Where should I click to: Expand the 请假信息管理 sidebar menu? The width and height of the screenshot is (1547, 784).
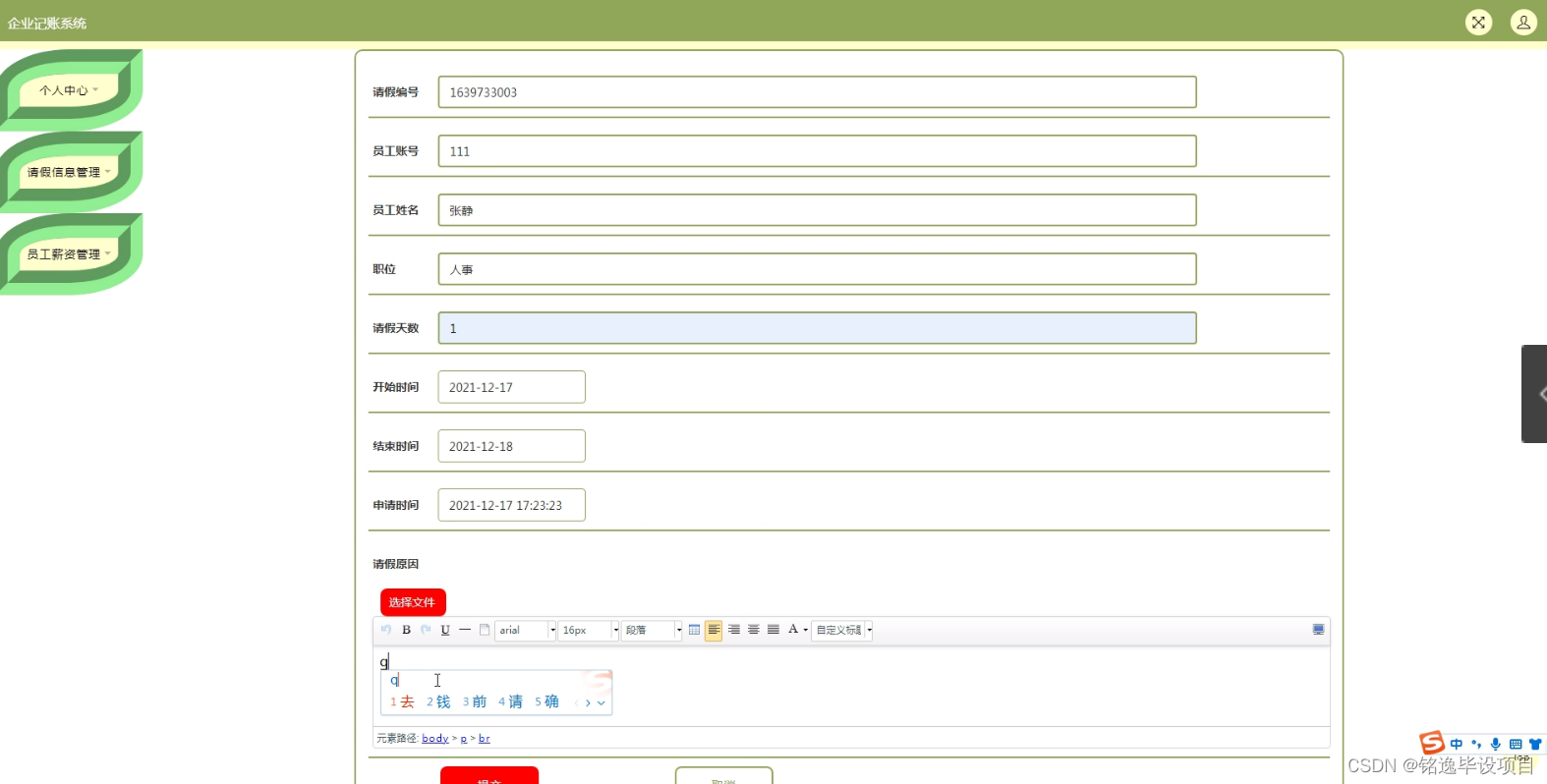click(x=69, y=172)
